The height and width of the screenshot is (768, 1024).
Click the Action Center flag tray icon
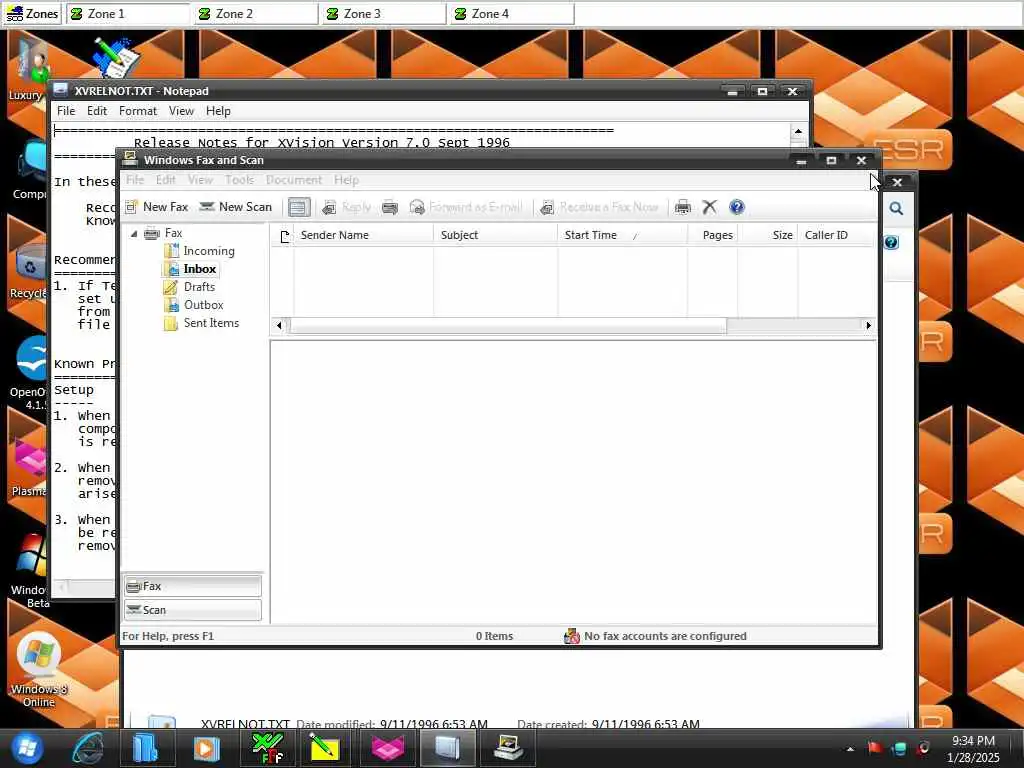pyautogui.click(x=874, y=748)
